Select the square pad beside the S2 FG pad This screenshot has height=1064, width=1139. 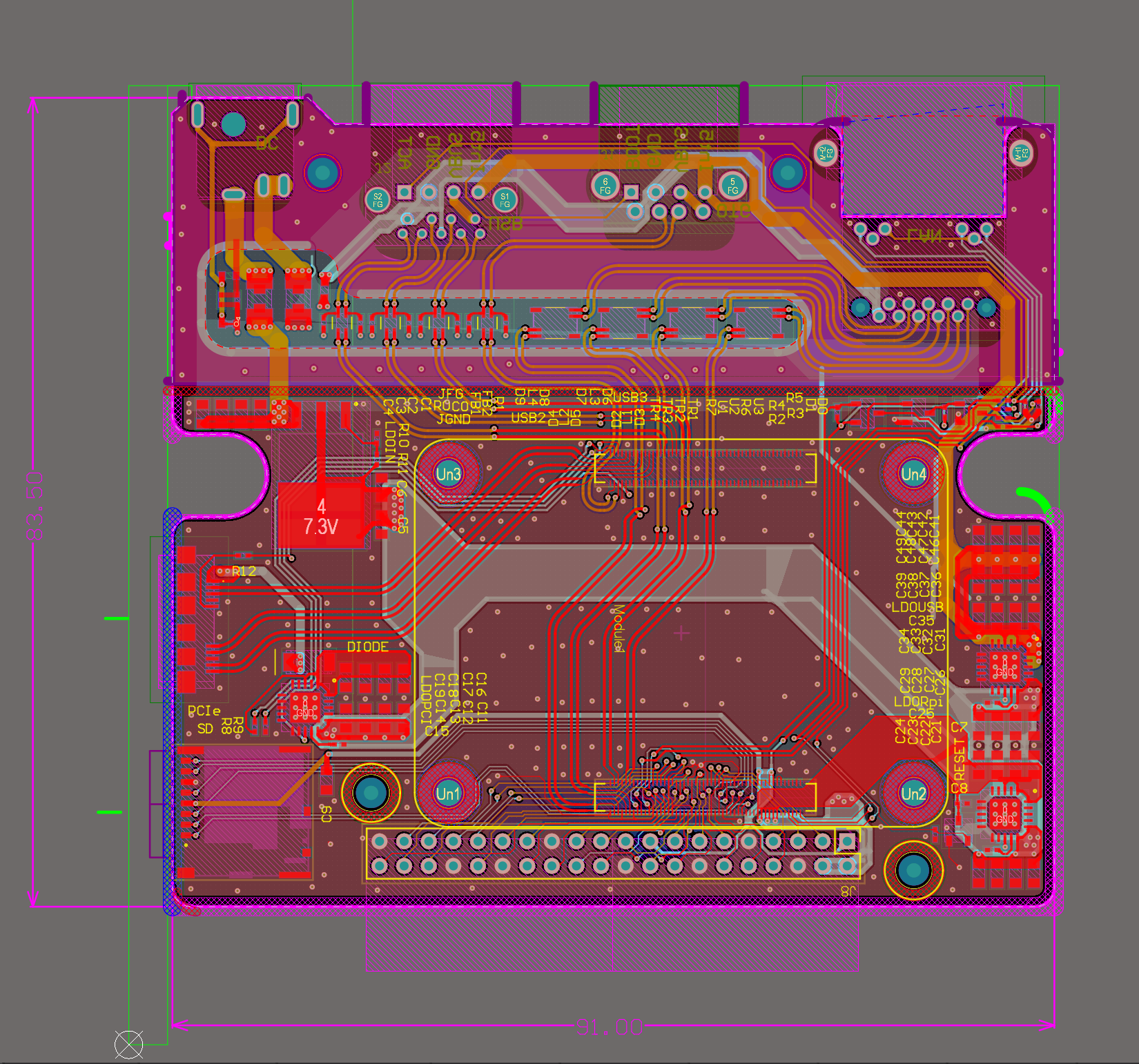405,192
